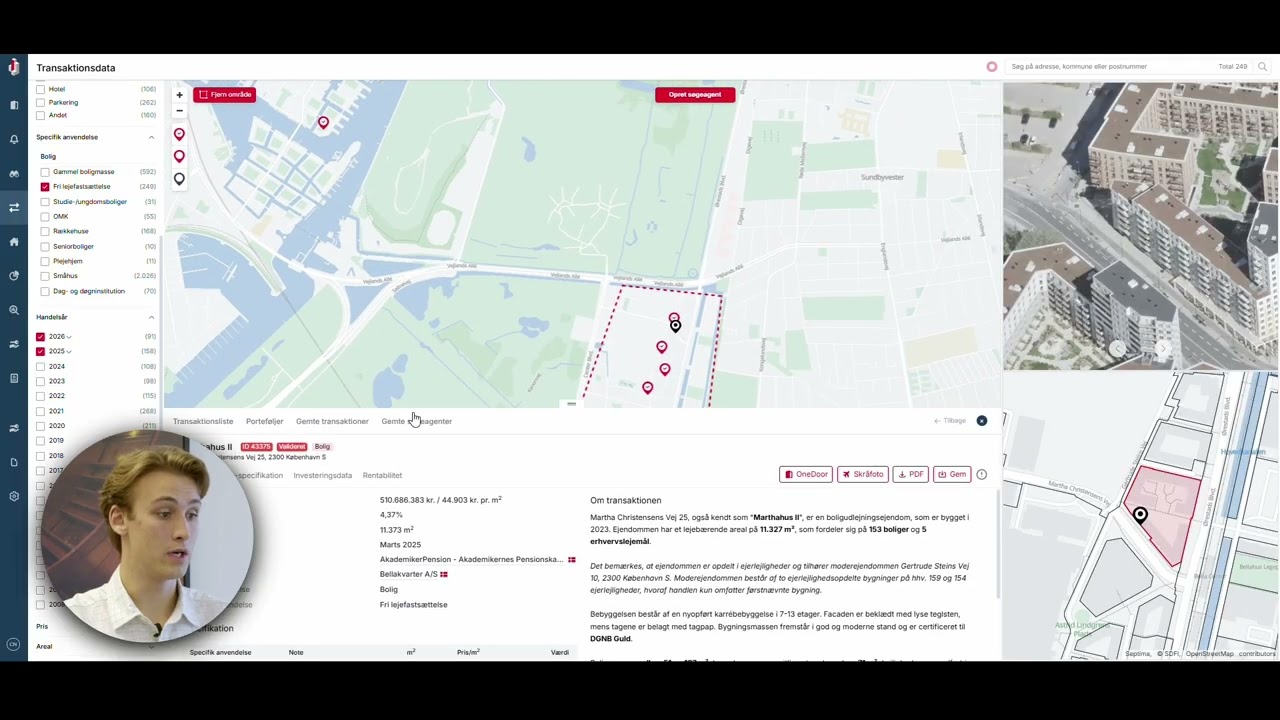Click the app logo at top left

click(14, 67)
